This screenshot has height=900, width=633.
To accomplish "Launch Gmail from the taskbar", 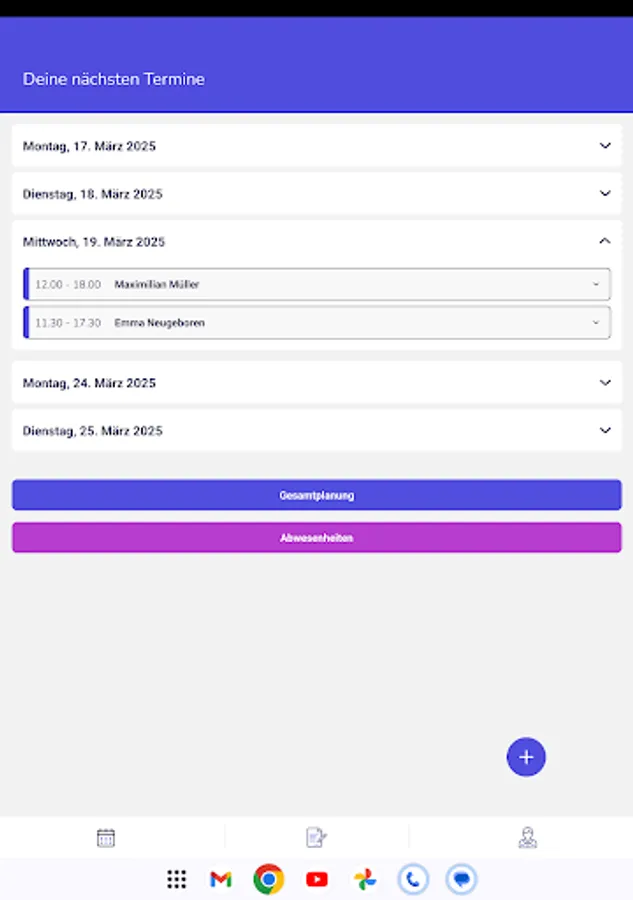I will (x=220, y=880).
